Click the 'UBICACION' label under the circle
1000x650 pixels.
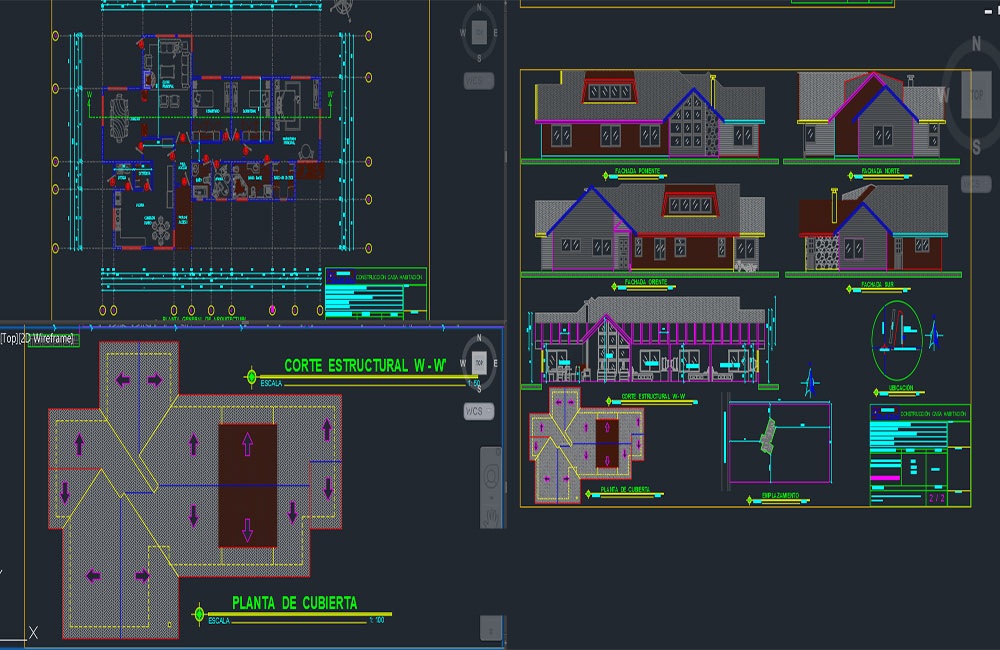(901, 388)
